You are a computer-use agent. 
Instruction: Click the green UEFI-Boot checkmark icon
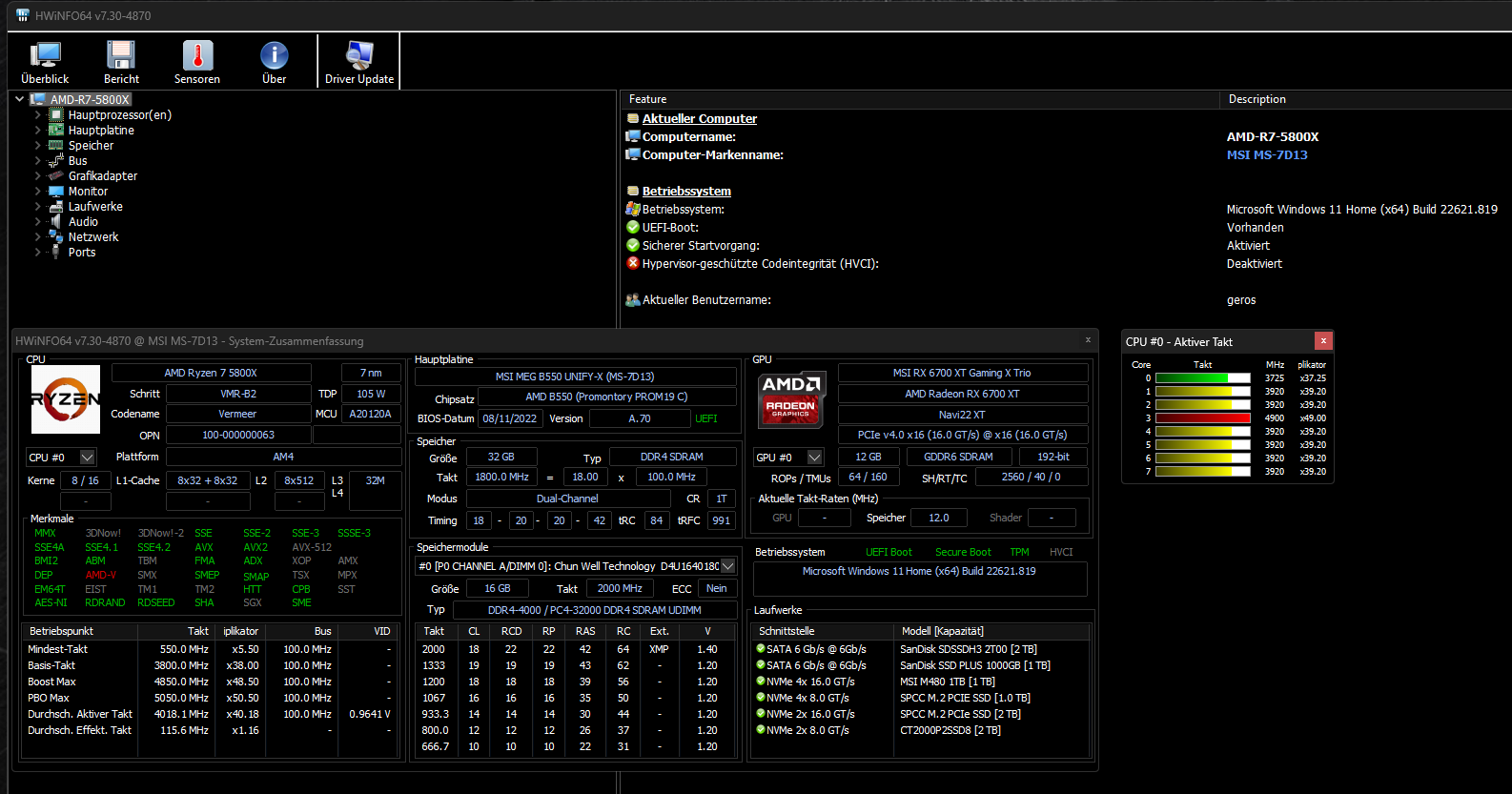click(633, 227)
